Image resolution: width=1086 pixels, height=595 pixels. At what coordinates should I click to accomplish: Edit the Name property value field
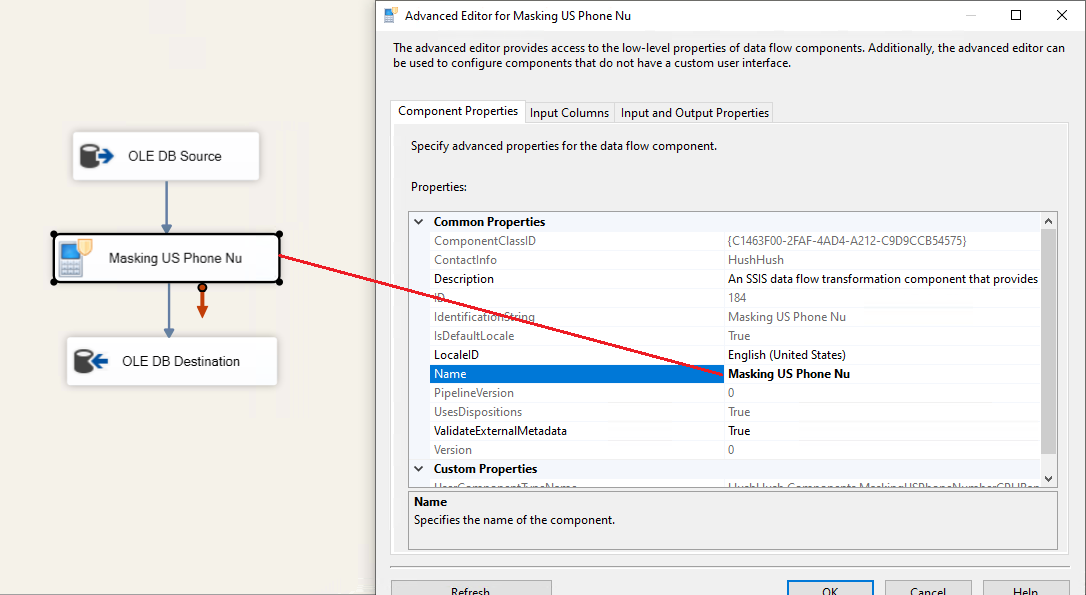[x=880, y=374]
